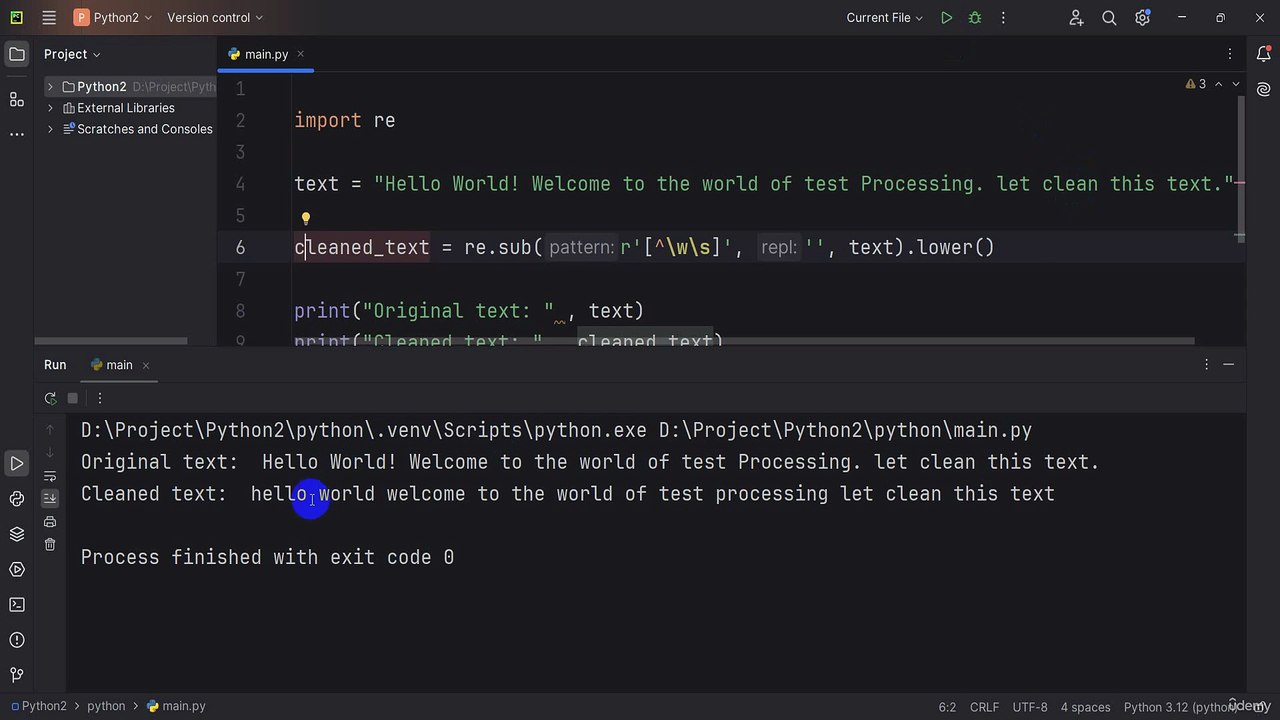Open the Terminal tool window
This screenshot has height=720, width=1280.
[17, 604]
